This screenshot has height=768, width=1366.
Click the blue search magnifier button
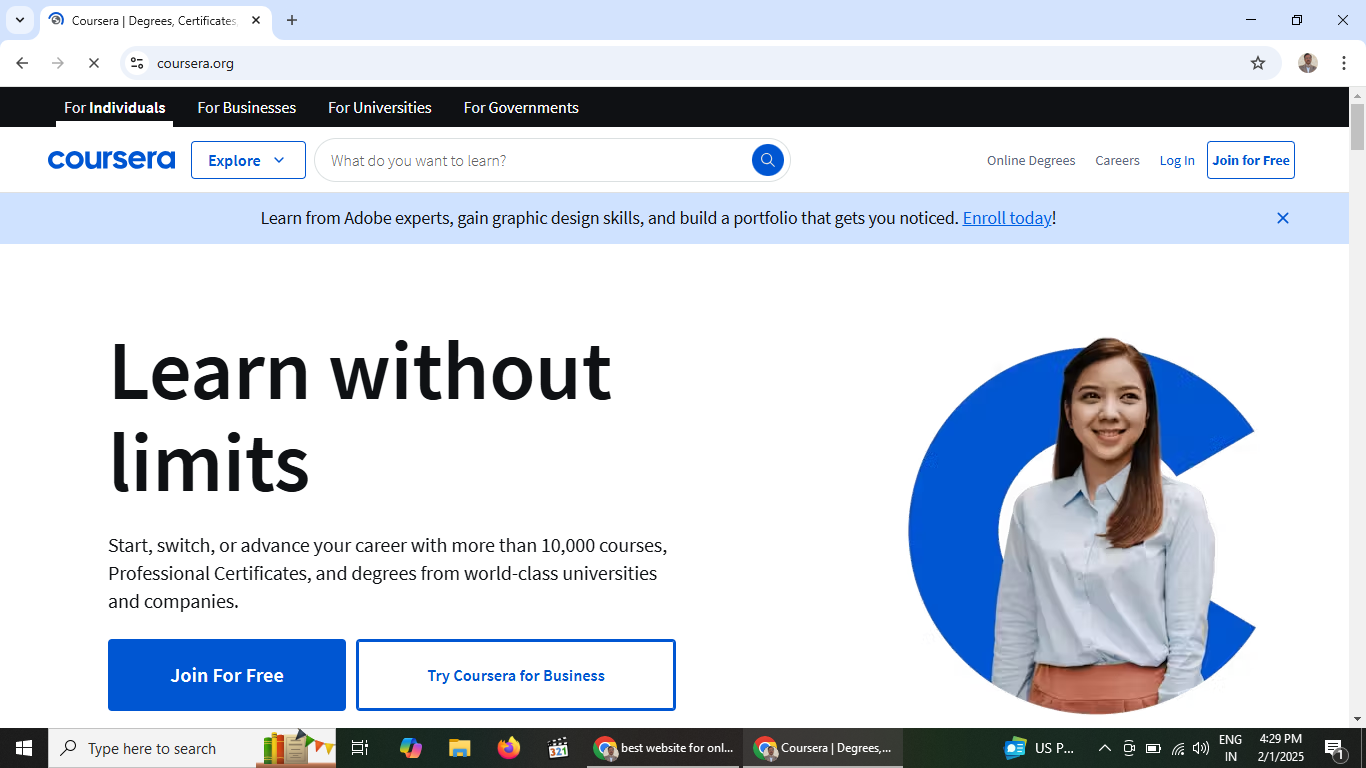tap(767, 160)
